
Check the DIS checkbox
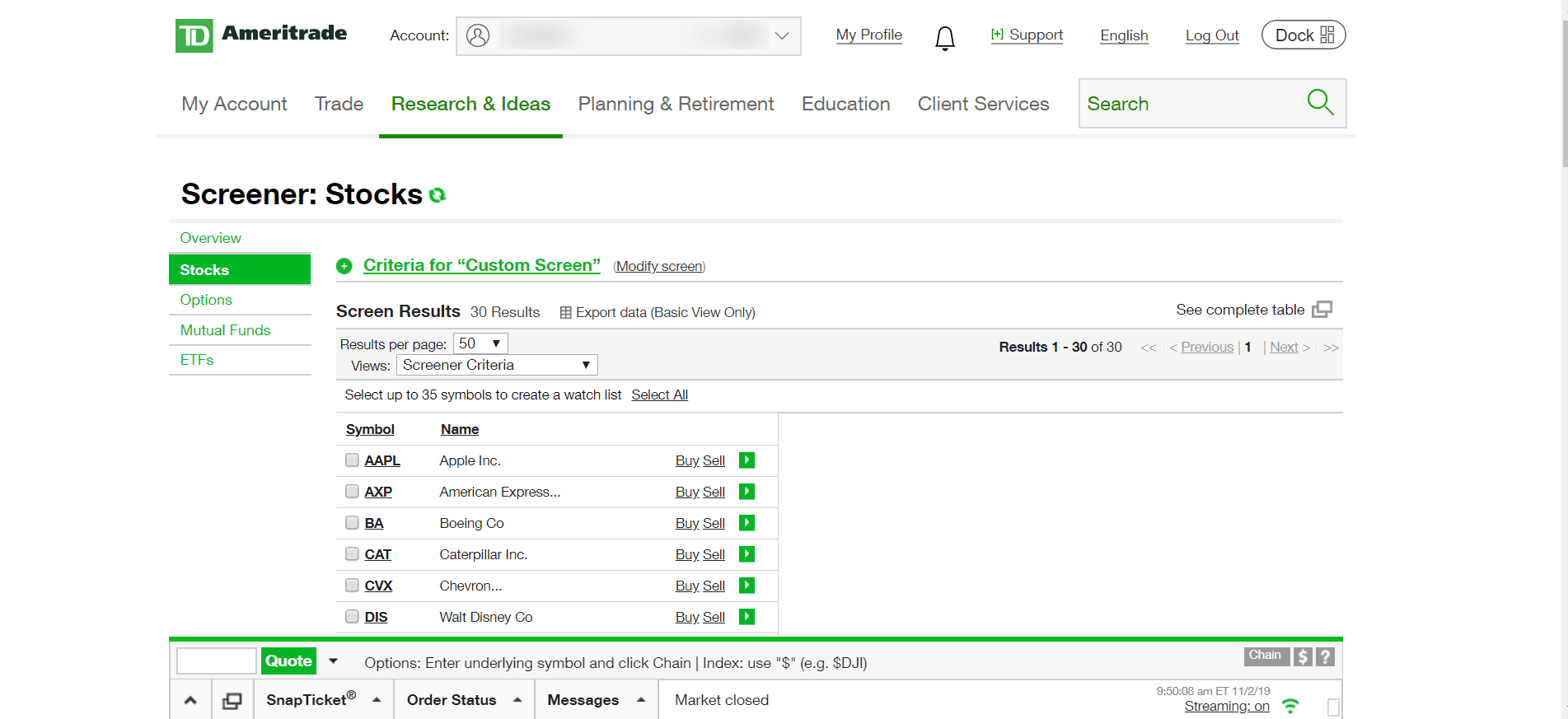click(352, 617)
